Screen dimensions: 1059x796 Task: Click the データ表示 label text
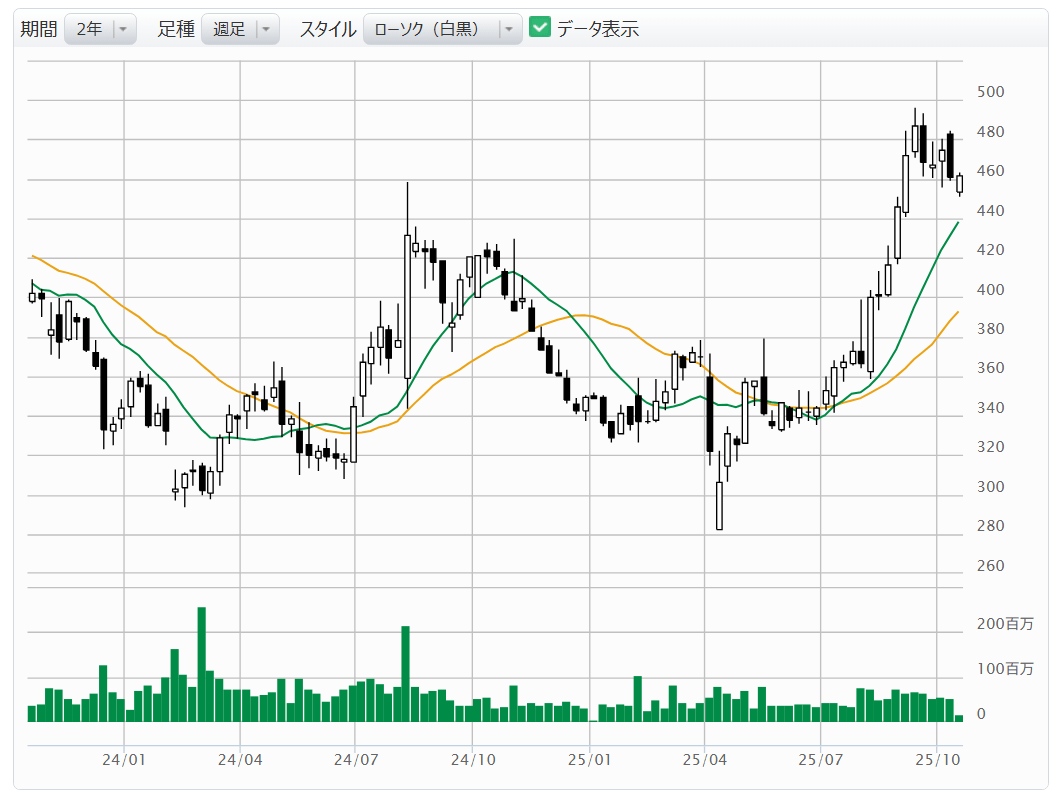click(598, 29)
